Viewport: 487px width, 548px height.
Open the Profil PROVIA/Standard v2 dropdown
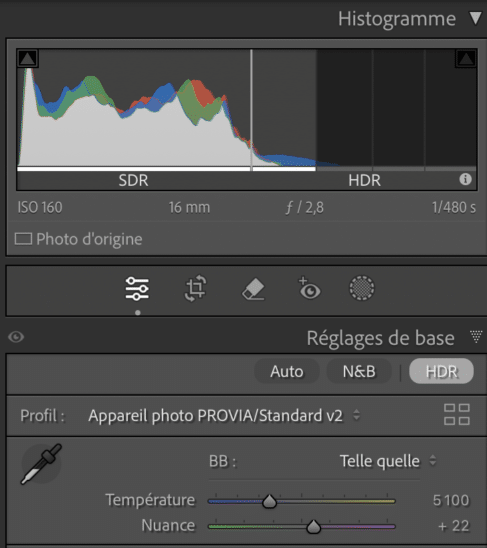[224, 416]
